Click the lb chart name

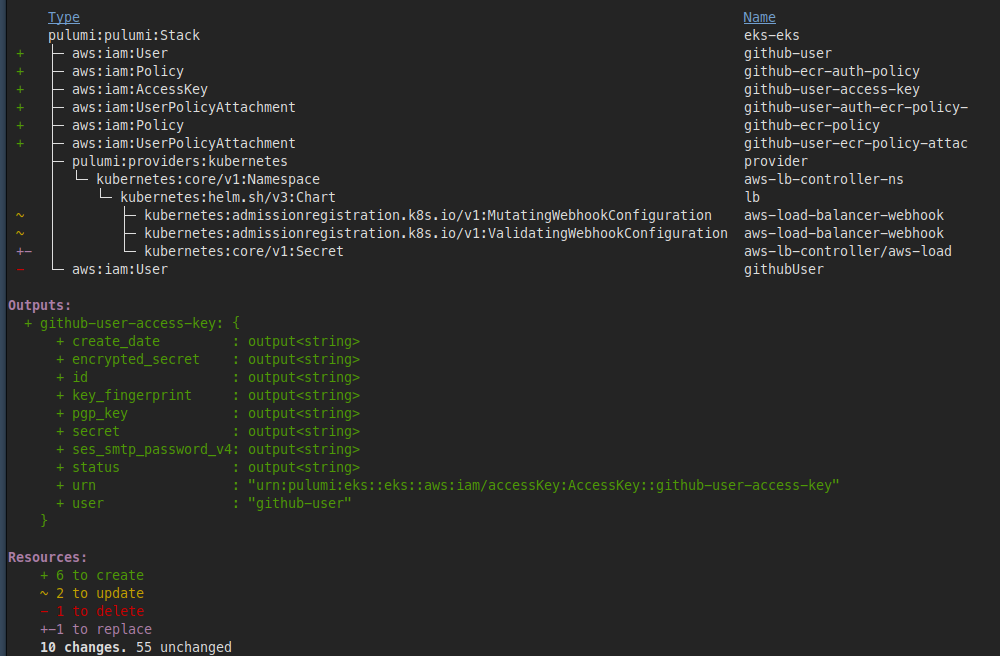[x=752, y=197]
